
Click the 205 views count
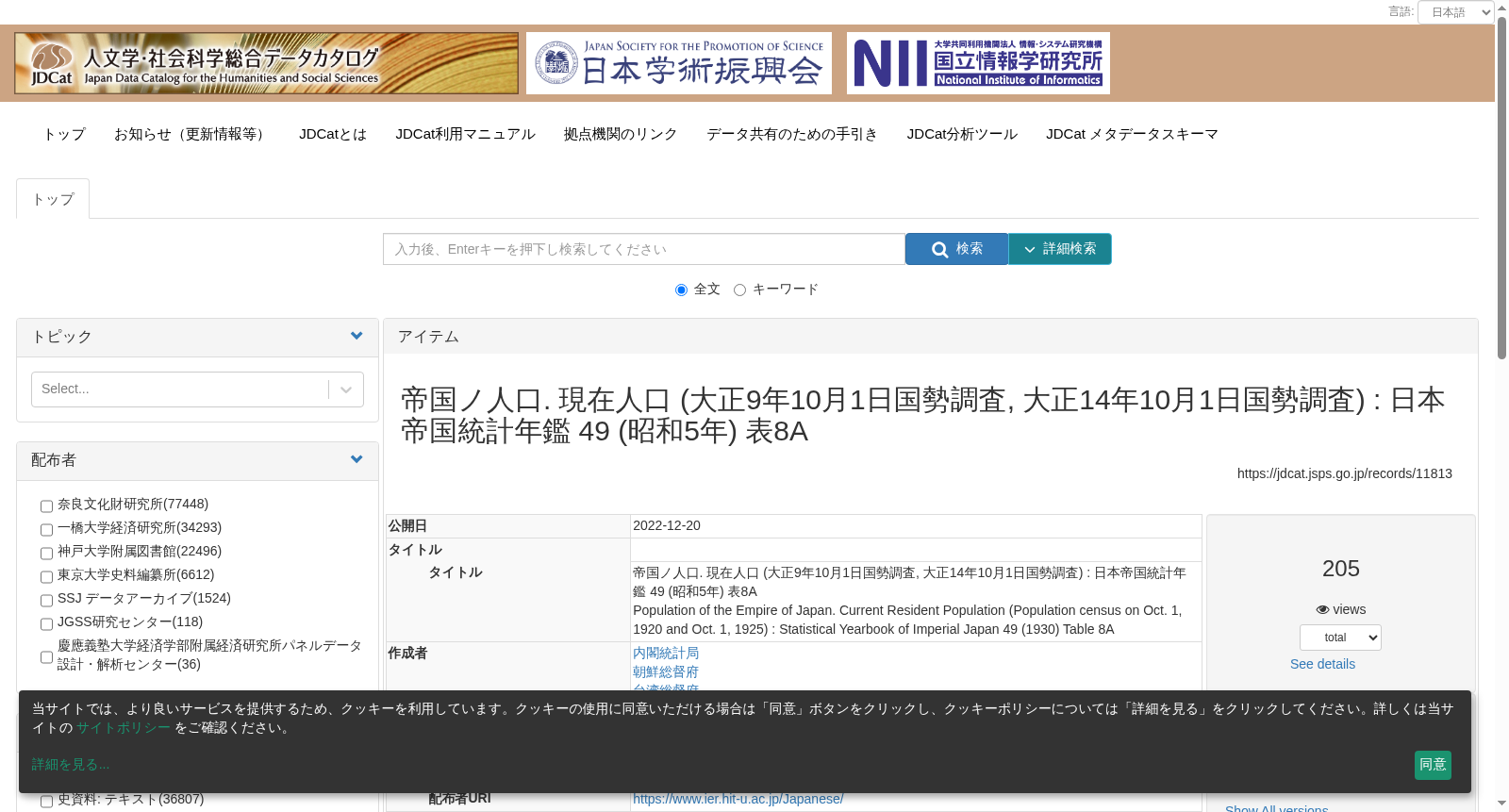pyautogui.click(x=1341, y=569)
